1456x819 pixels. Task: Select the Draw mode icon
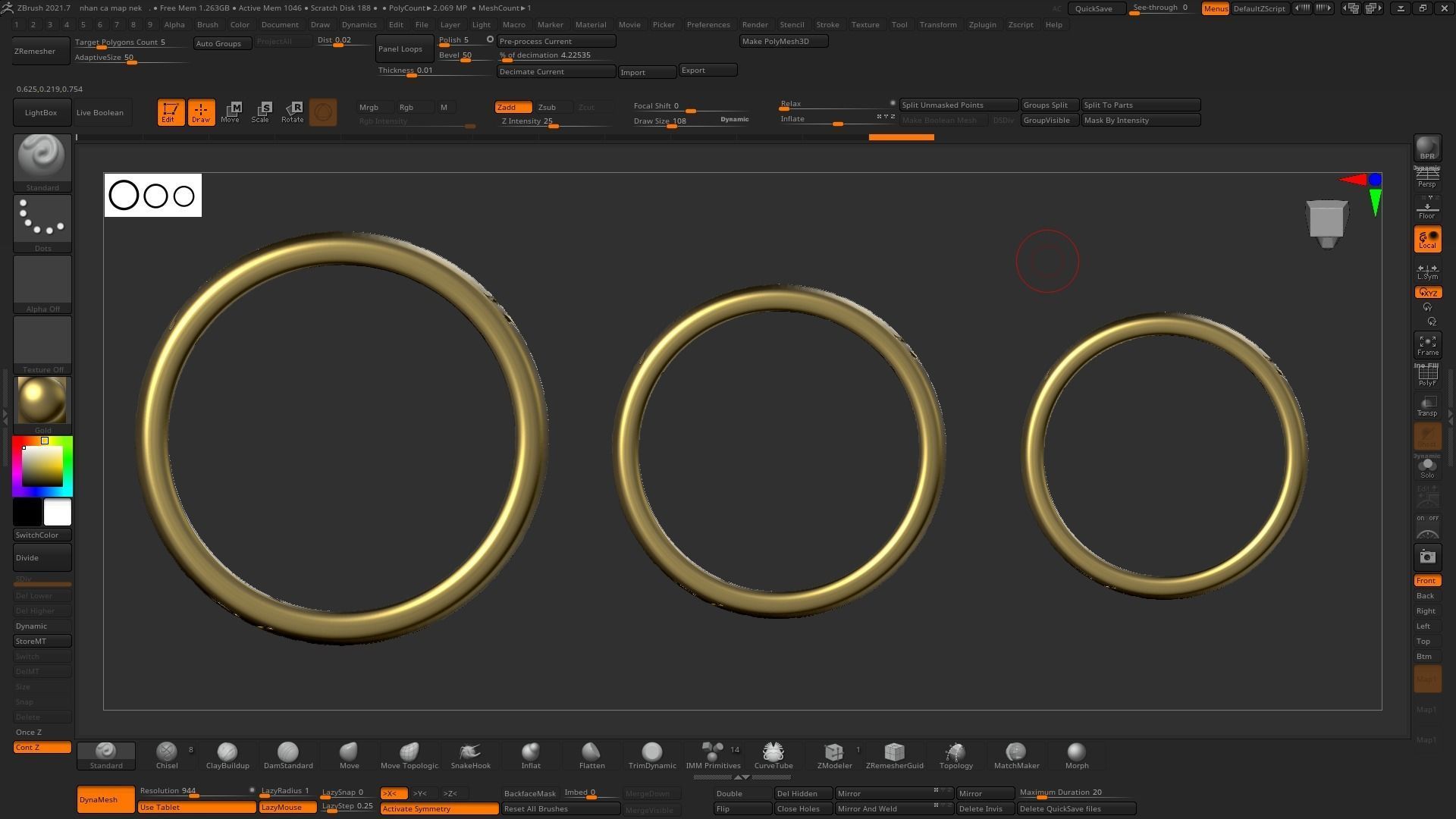point(201,112)
